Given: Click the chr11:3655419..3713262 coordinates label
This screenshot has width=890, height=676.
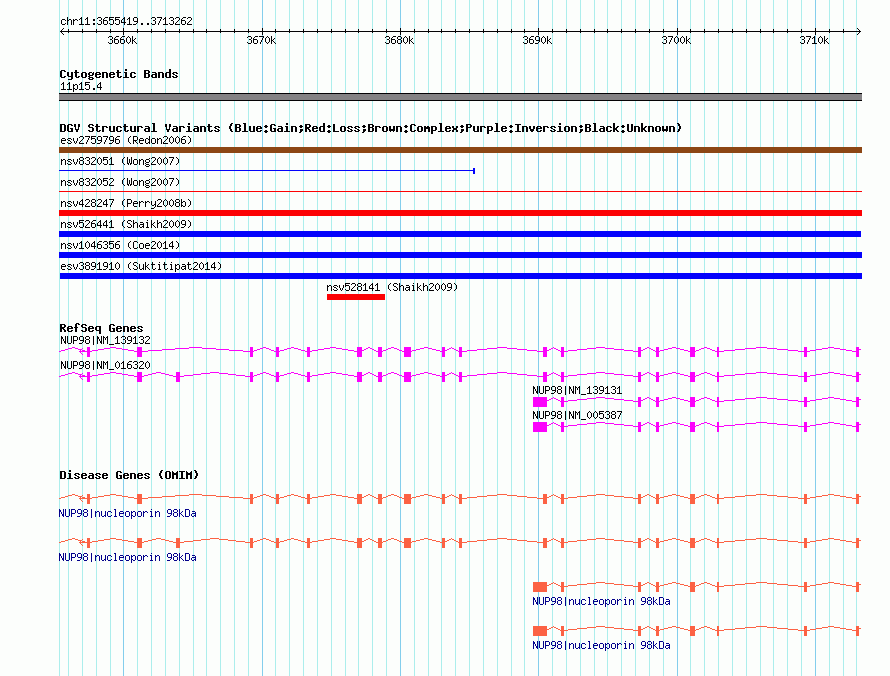Looking at the screenshot, I should [126, 22].
